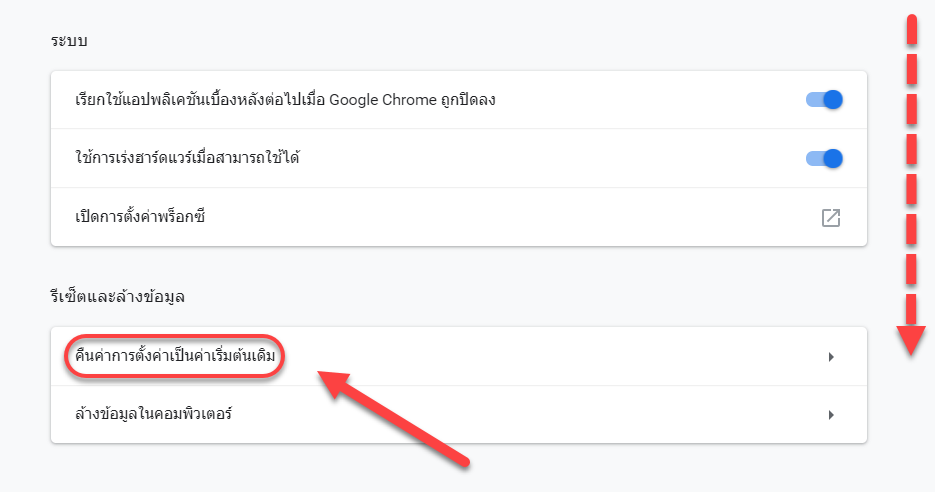Click the ใช้การเร่งฮาร์ดแวร์เมื่อสามารถใช้ได้ label

(x=187, y=158)
